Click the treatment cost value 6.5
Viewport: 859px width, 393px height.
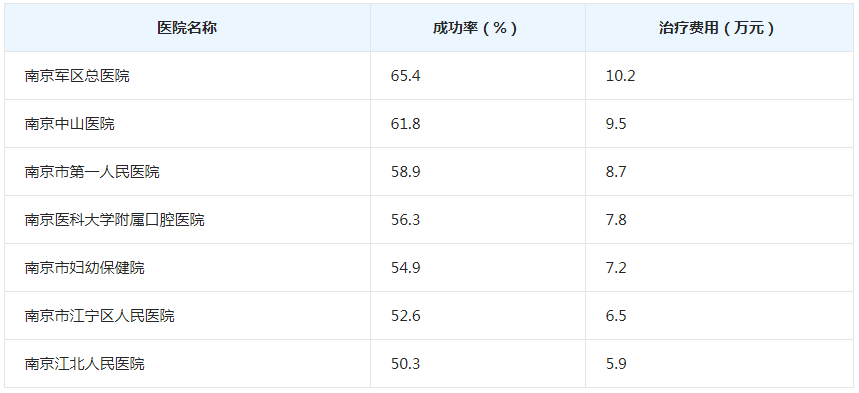[x=616, y=316]
